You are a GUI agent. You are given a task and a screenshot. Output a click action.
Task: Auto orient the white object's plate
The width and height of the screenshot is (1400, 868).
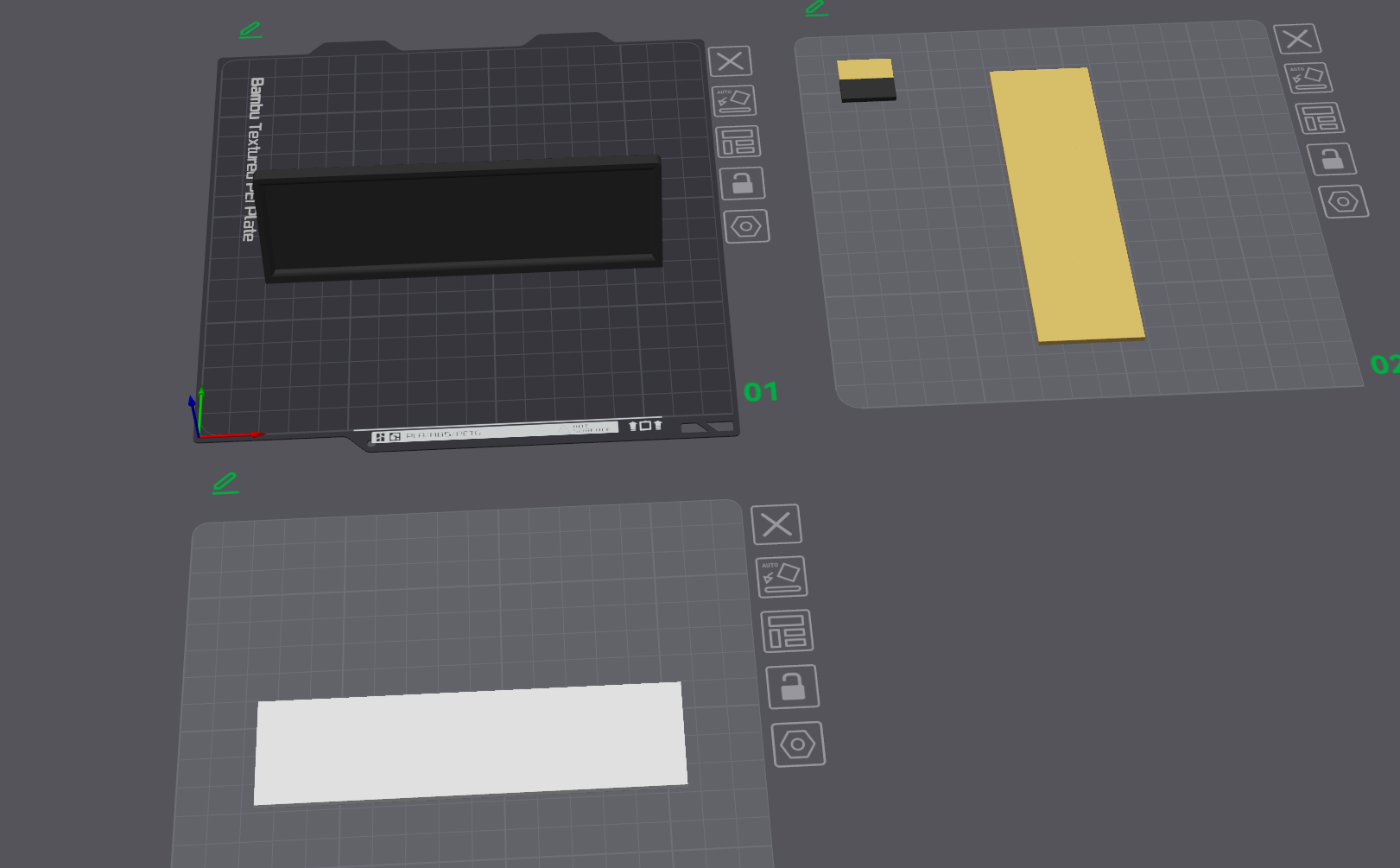(782, 577)
